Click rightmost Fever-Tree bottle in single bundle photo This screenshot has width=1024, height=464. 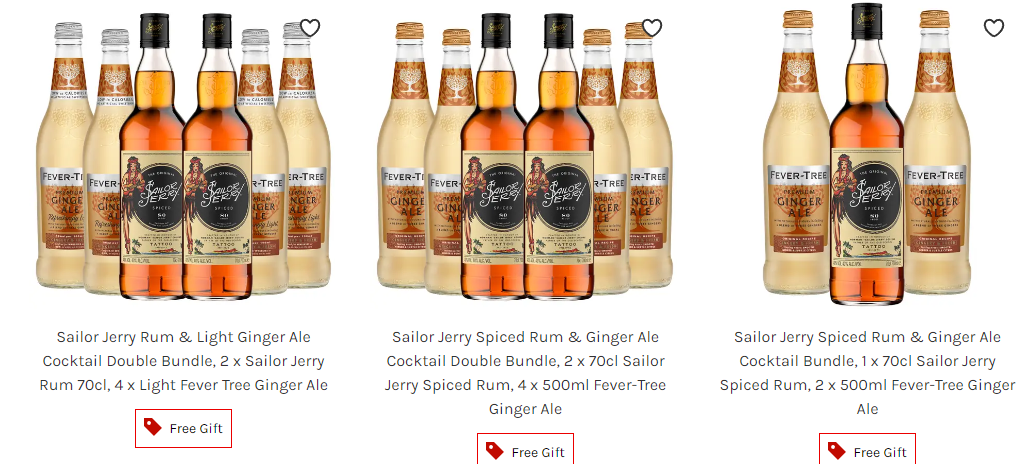[x=937, y=152]
